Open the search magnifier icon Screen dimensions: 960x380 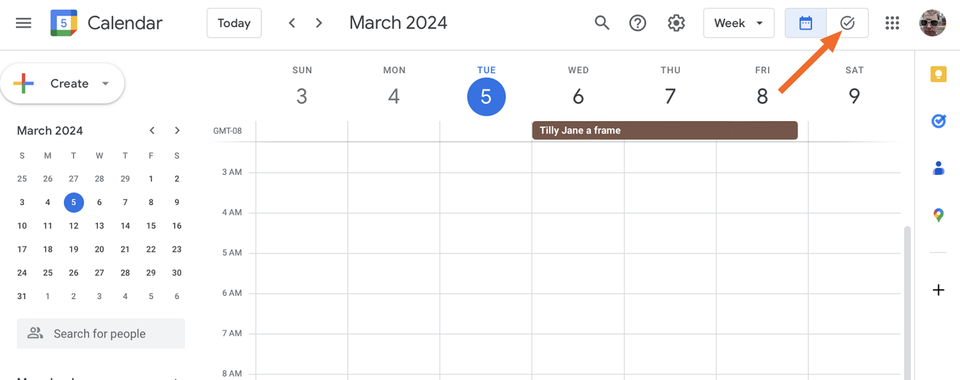click(x=602, y=23)
